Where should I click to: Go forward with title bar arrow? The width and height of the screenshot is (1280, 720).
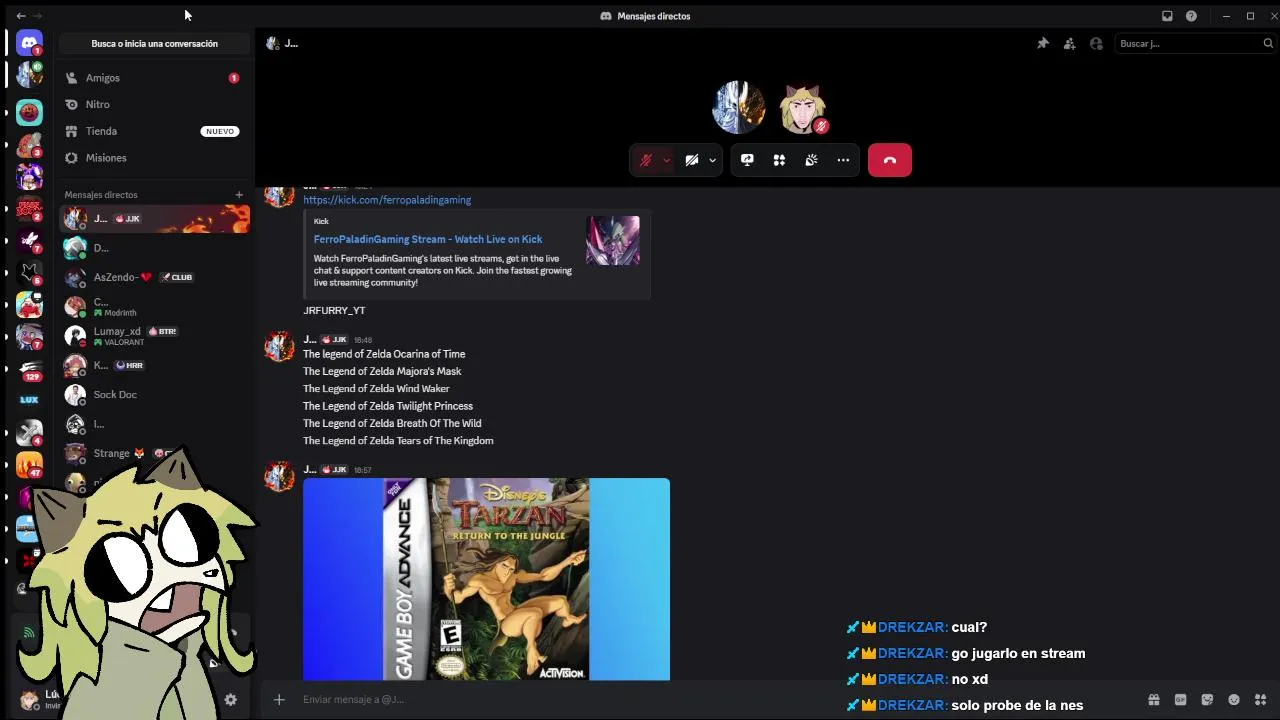(x=37, y=16)
